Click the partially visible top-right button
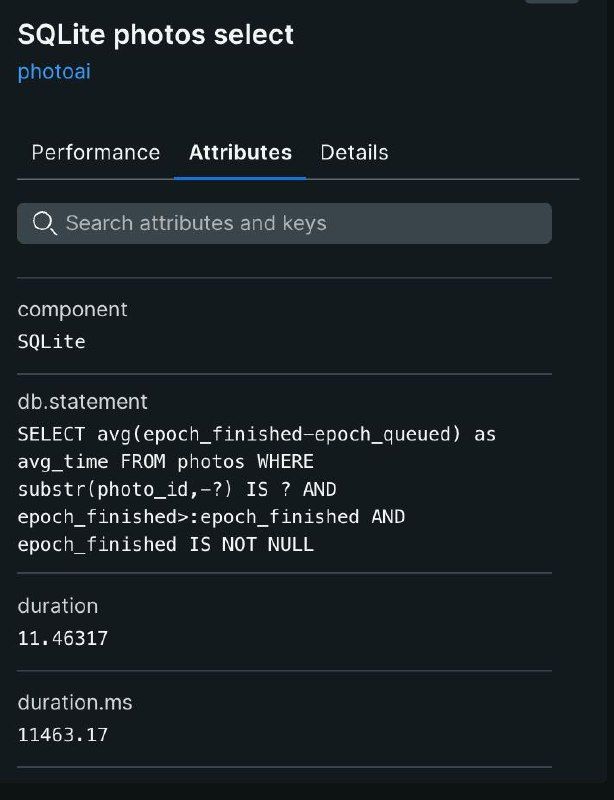Image resolution: width=614 pixels, height=800 pixels. (x=551, y=2)
